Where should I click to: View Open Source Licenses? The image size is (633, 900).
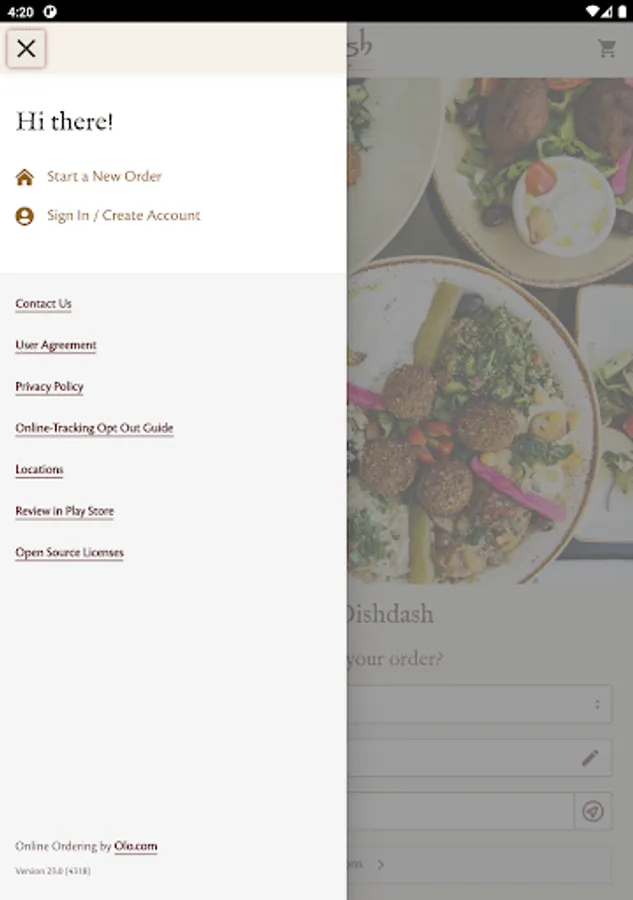69,552
